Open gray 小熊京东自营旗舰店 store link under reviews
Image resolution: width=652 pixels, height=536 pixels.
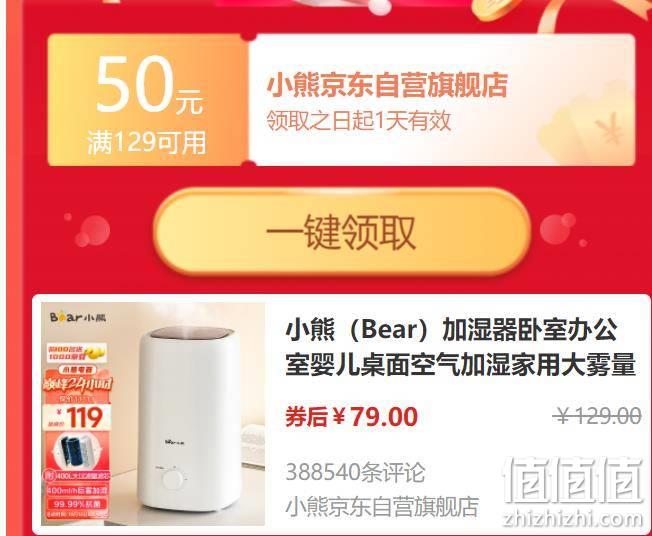point(382,506)
